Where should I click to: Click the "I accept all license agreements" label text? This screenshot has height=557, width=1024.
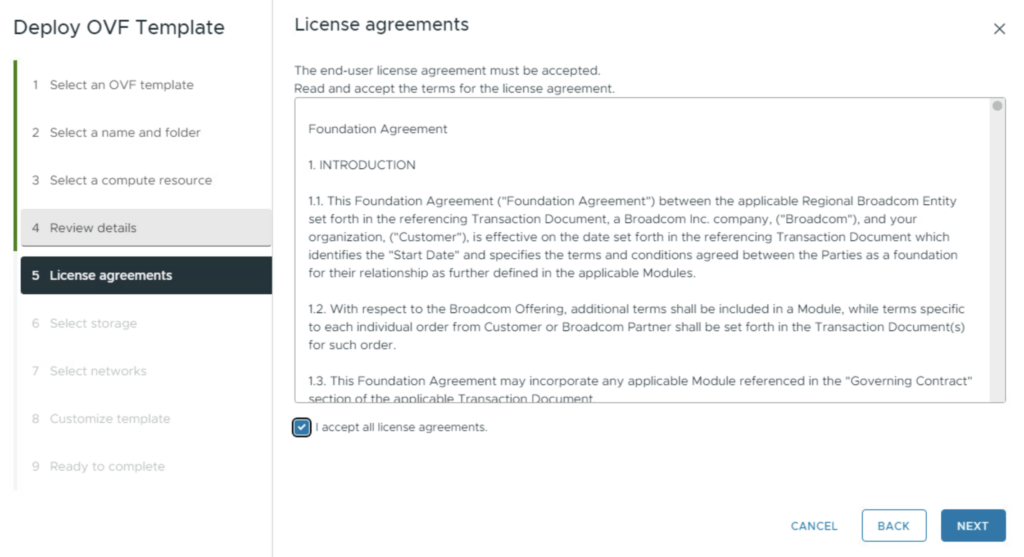pyautogui.click(x=401, y=428)
